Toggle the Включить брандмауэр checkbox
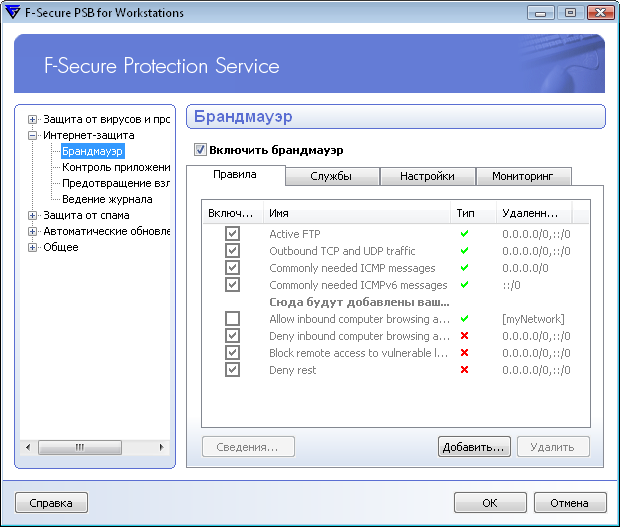 [x=200, y=150]
